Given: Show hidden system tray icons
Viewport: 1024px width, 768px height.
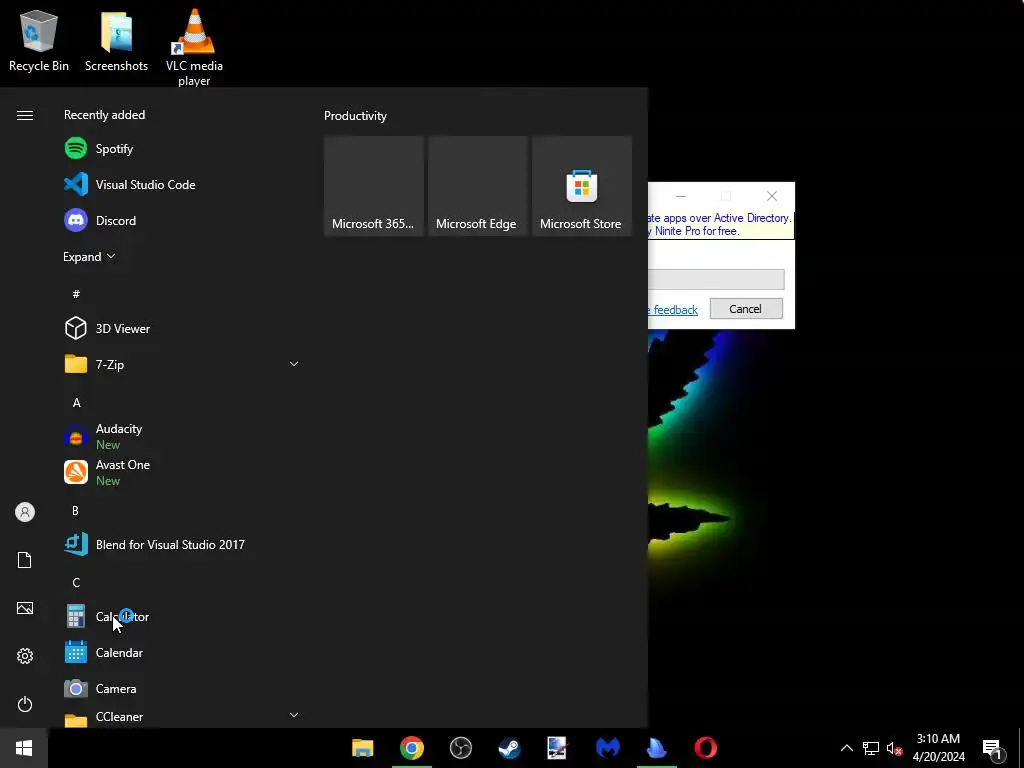Looking at the screenshot, I should [x=846, y=748].
